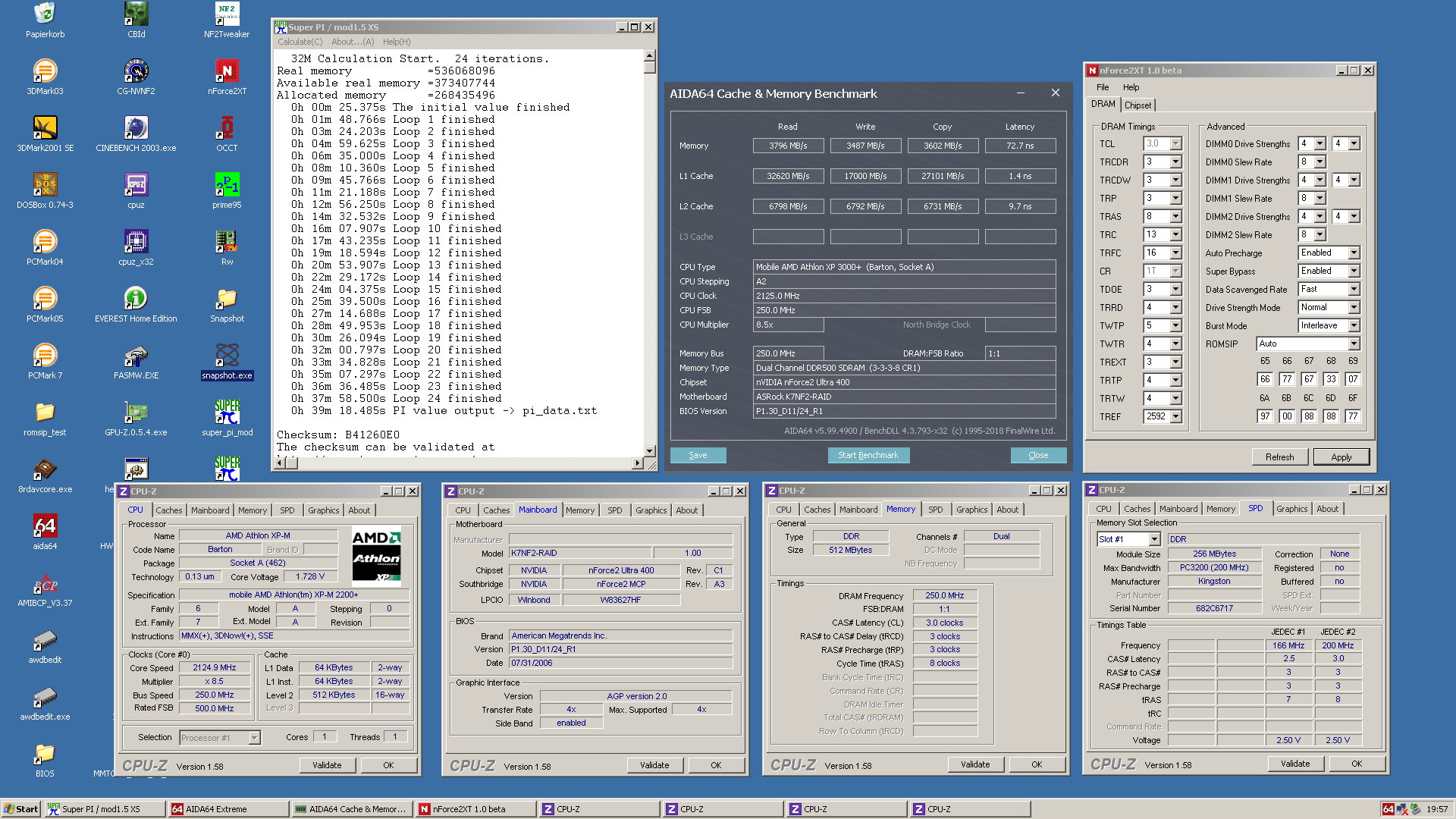Launch nForce2XT desktop icon
The image size is (1456, 819).
tap(227, 77)
